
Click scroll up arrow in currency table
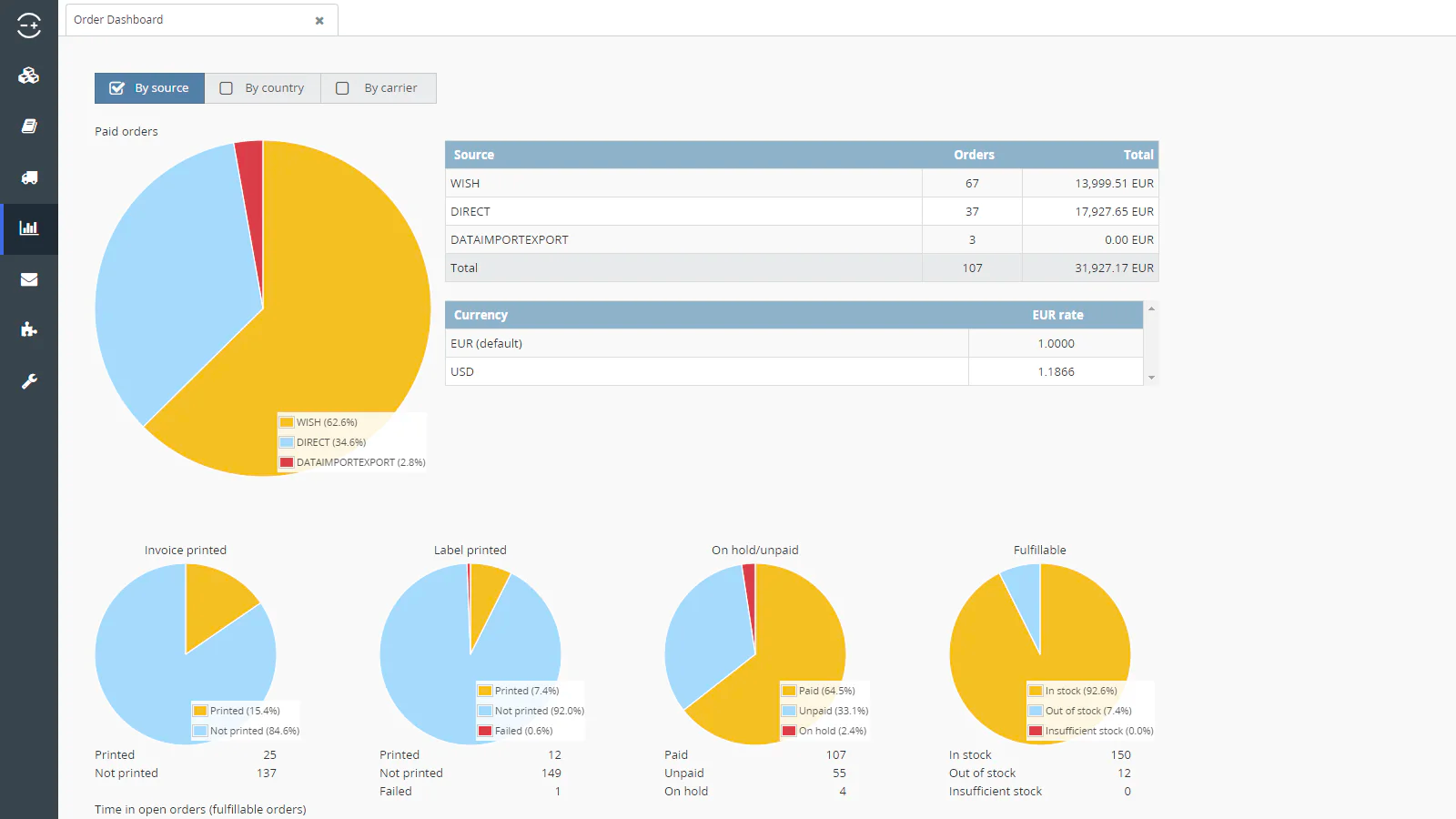(x=1151, y=309)
